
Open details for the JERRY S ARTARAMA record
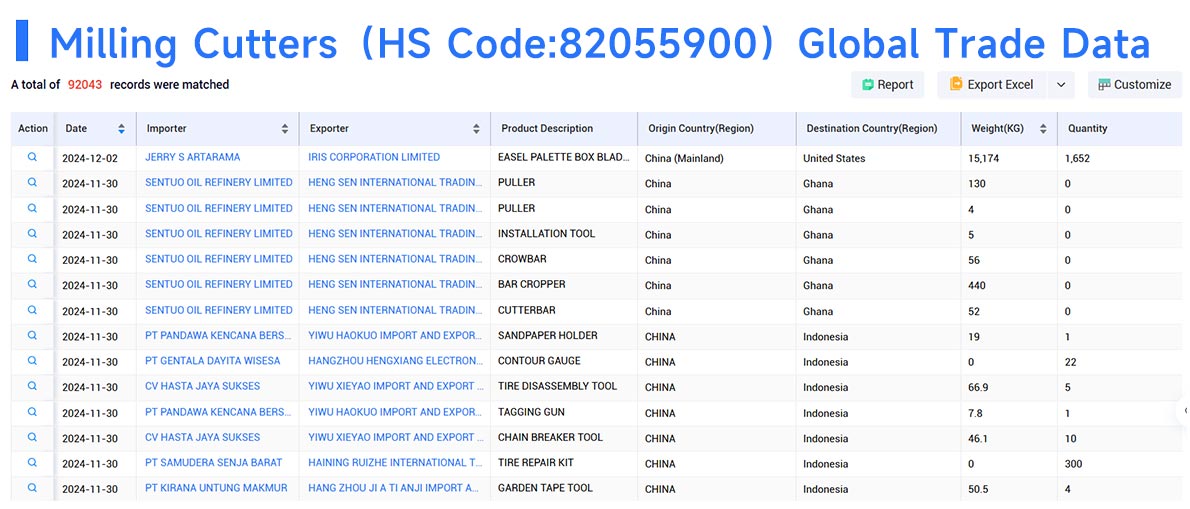point(32,157)
